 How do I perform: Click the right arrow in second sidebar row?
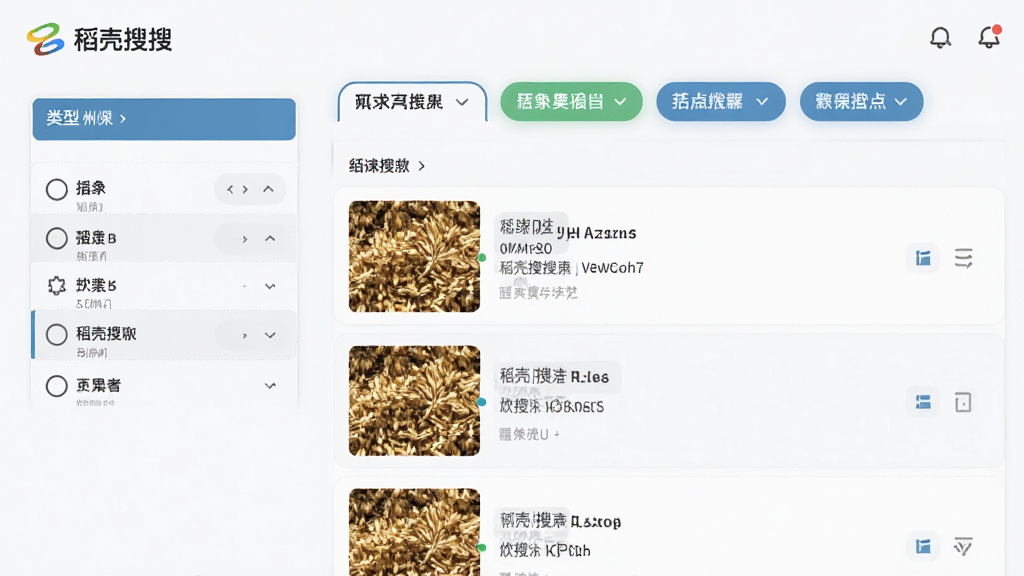[245, 239]
